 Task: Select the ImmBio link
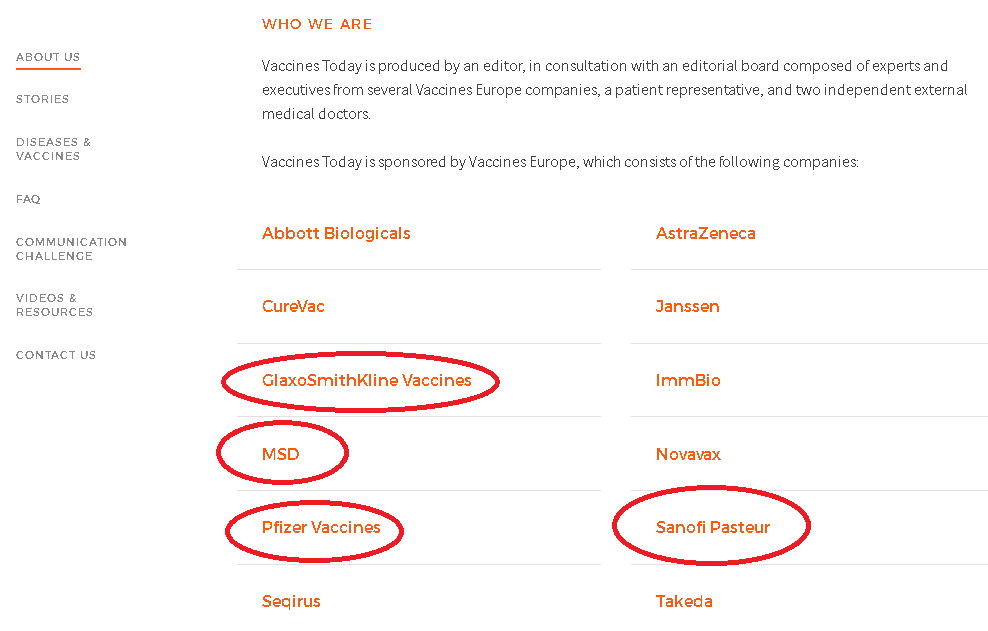[688, 380]
